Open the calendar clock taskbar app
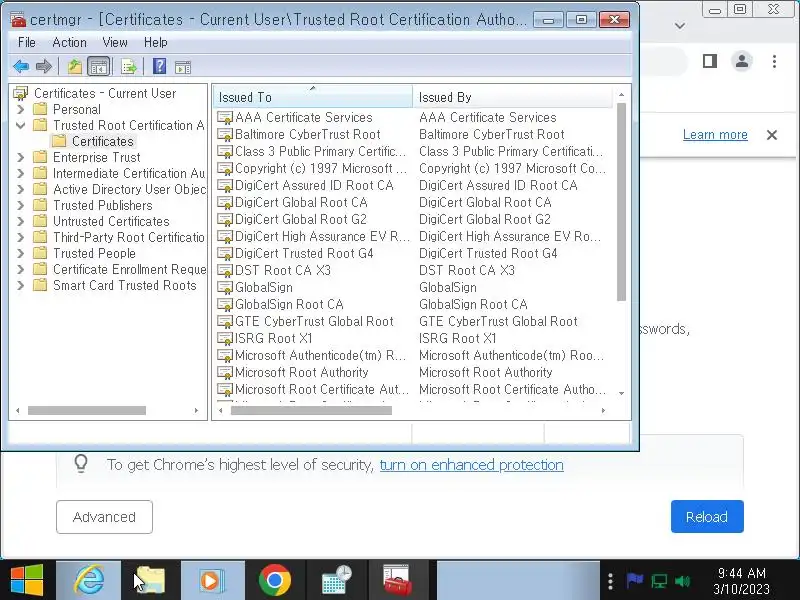Image resolution: width=800 pixels, height=600 pixels. (x=336, y=581)
